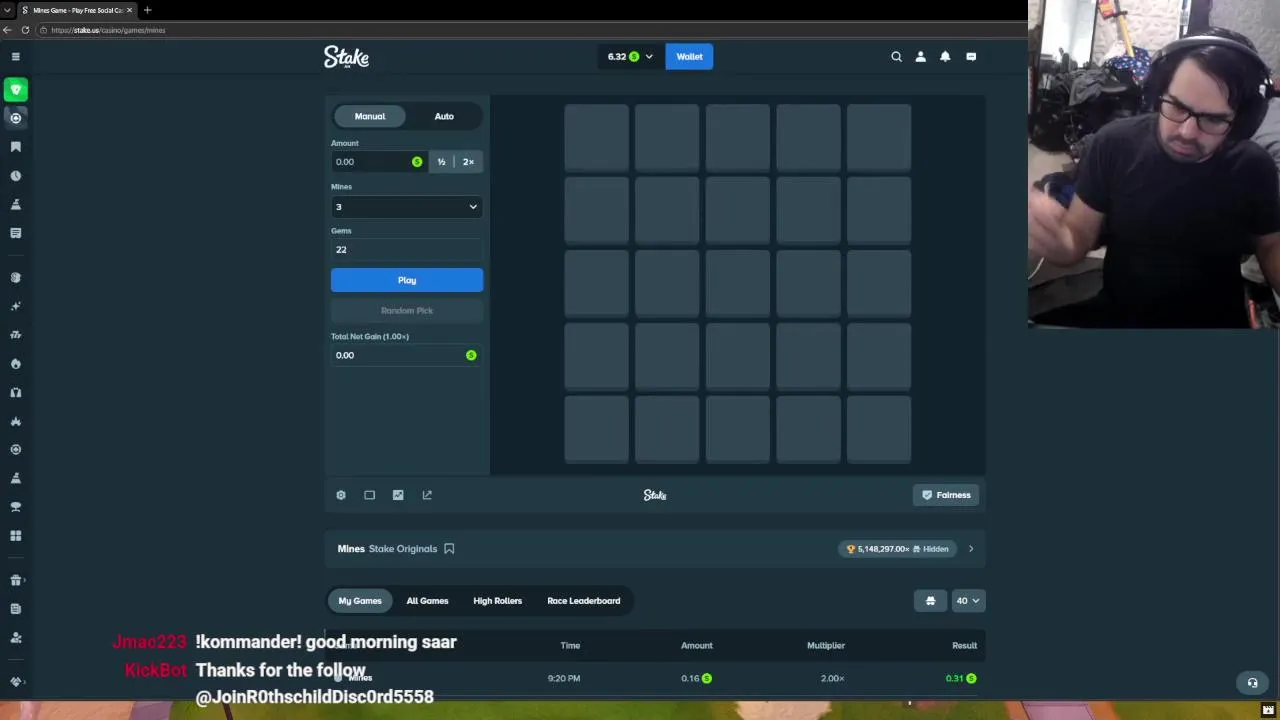This screenshot has width=1280, height=720.
Task: Open the 40 rows-per-page dropdown
Action: pyautogui.click(x=967, y=601)
